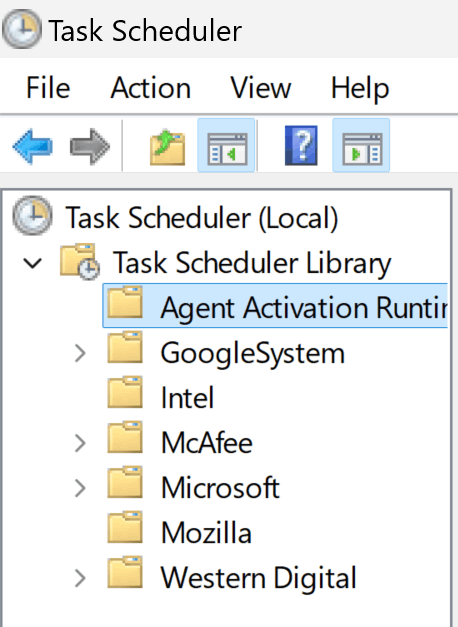Viewport: 458px width, 627px height.
Task: Click the Agent Activation Runtime folder icon
Action: point(125,303)
